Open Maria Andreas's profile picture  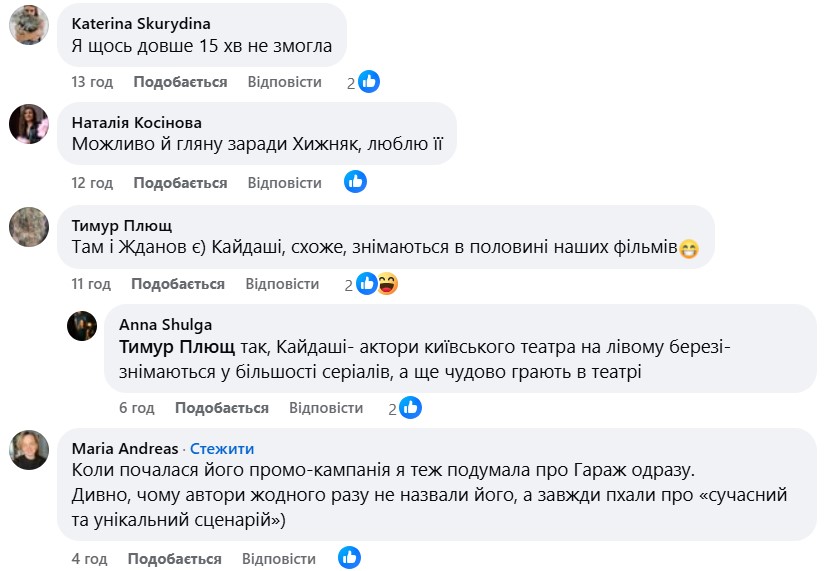coord(29,450)
